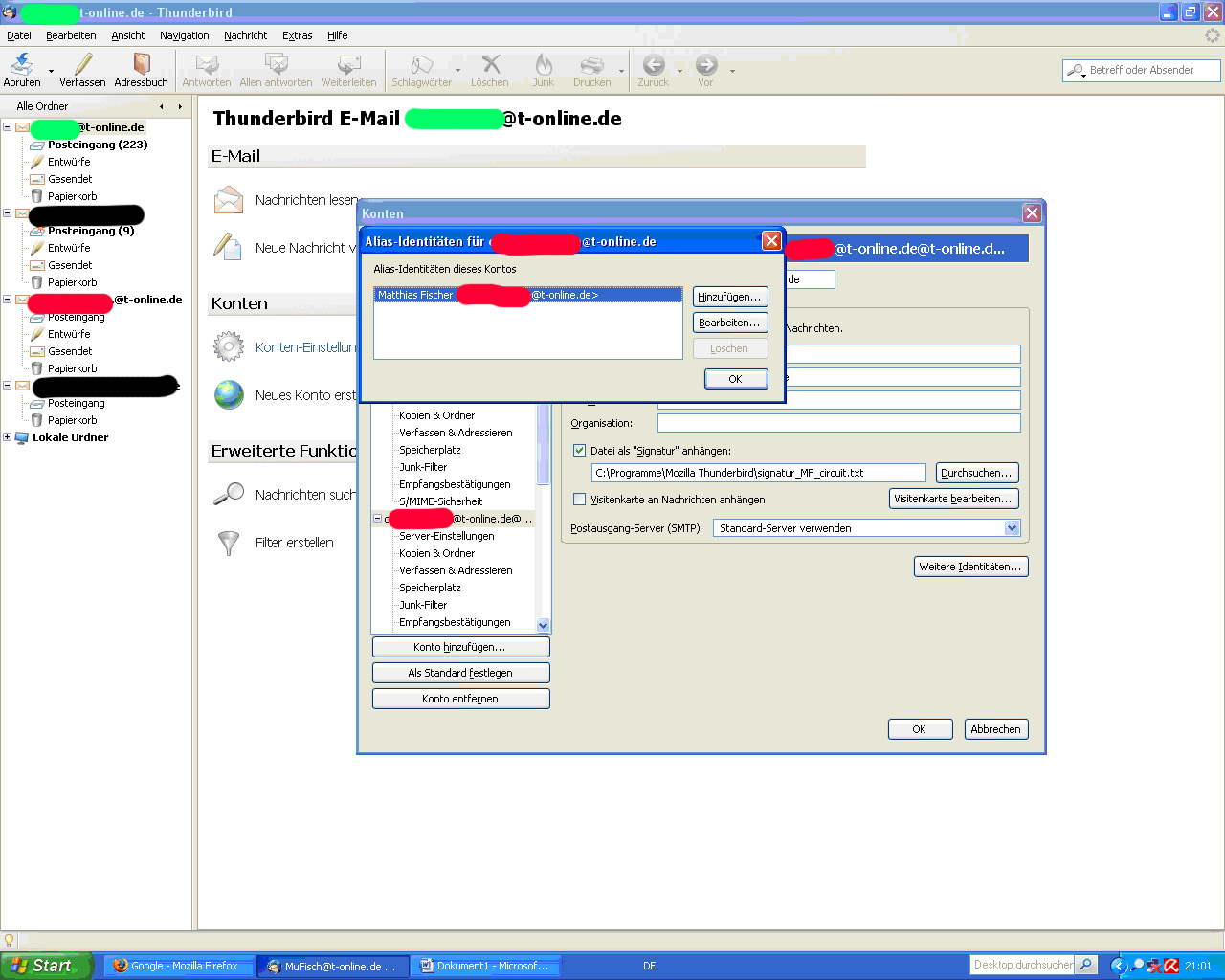Click Weitere Identitäten... button
1225x980 pixels.
971,567
